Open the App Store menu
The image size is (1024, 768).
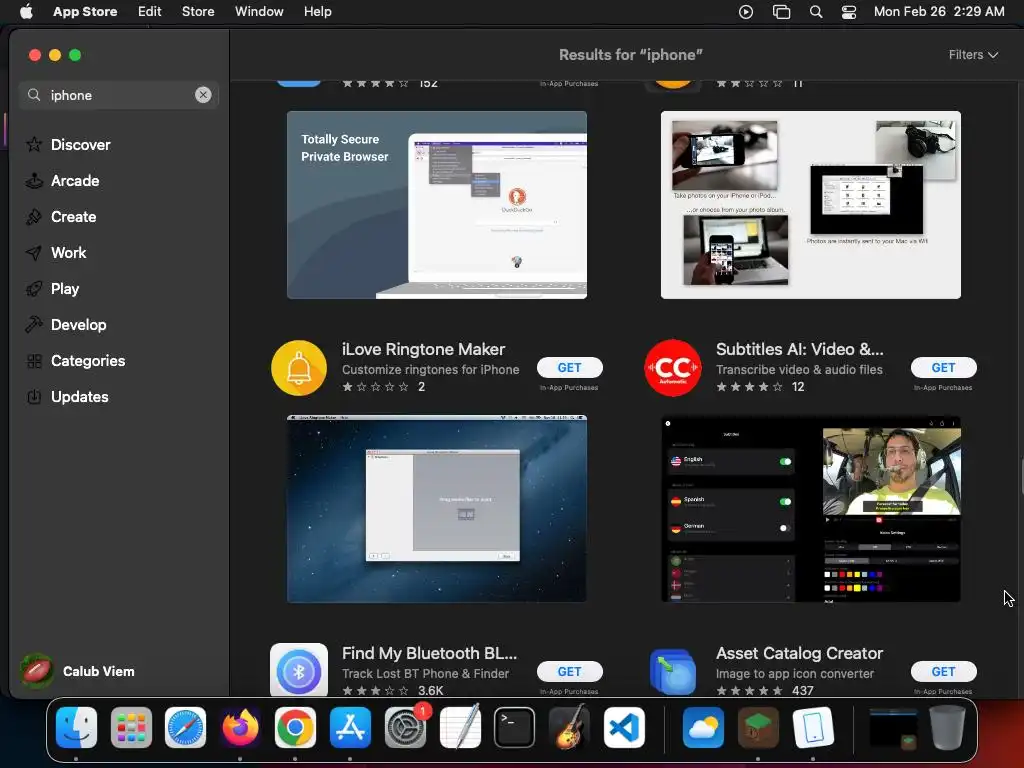(x=85, y=12)
